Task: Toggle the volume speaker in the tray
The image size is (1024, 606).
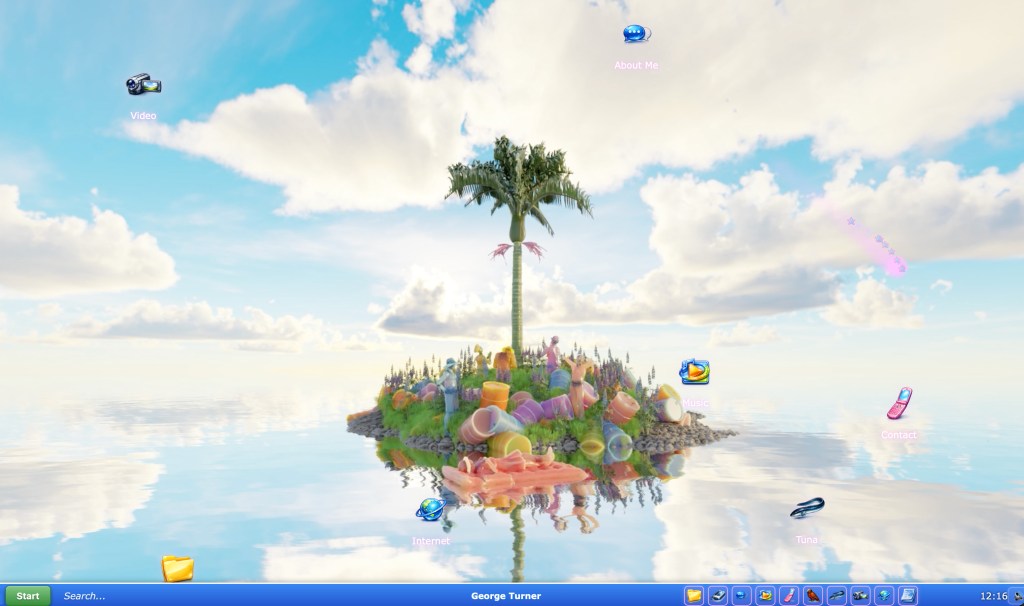Action: click(1016, 596)
